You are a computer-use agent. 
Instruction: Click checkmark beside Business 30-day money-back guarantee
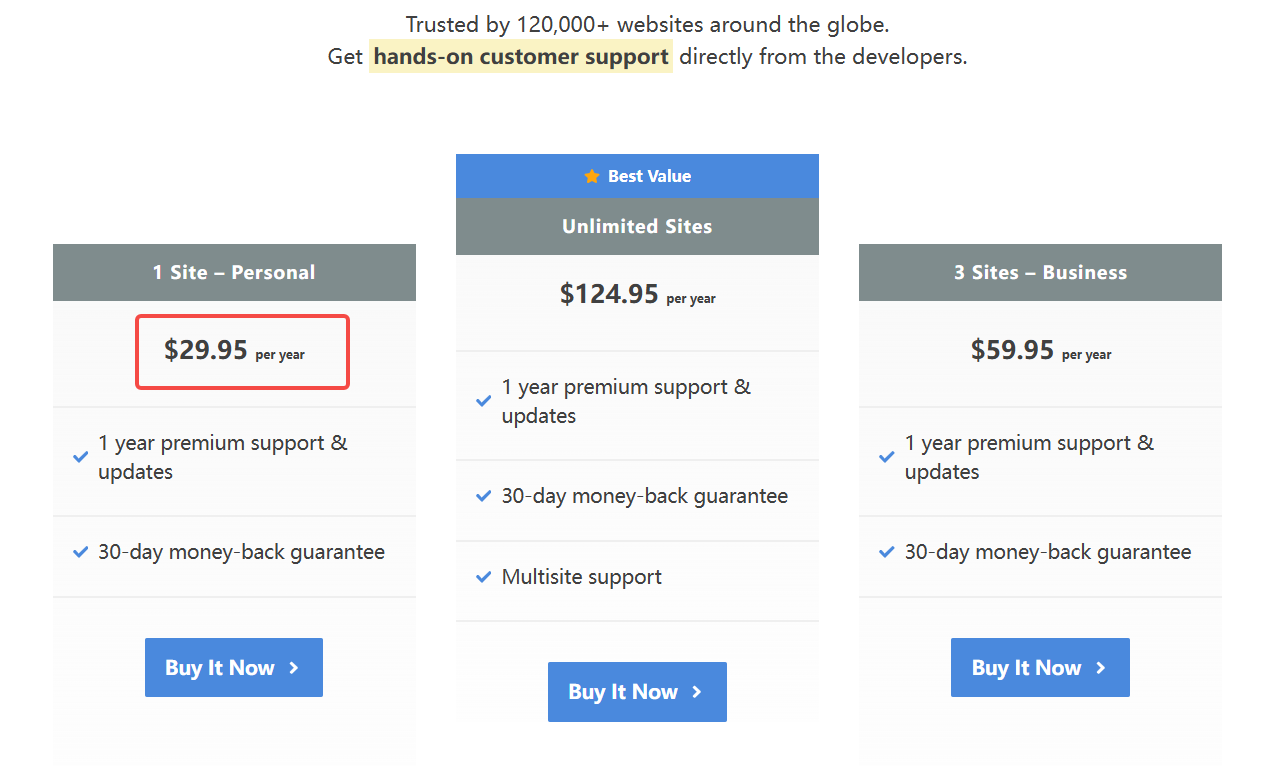[x=886, y=552]
